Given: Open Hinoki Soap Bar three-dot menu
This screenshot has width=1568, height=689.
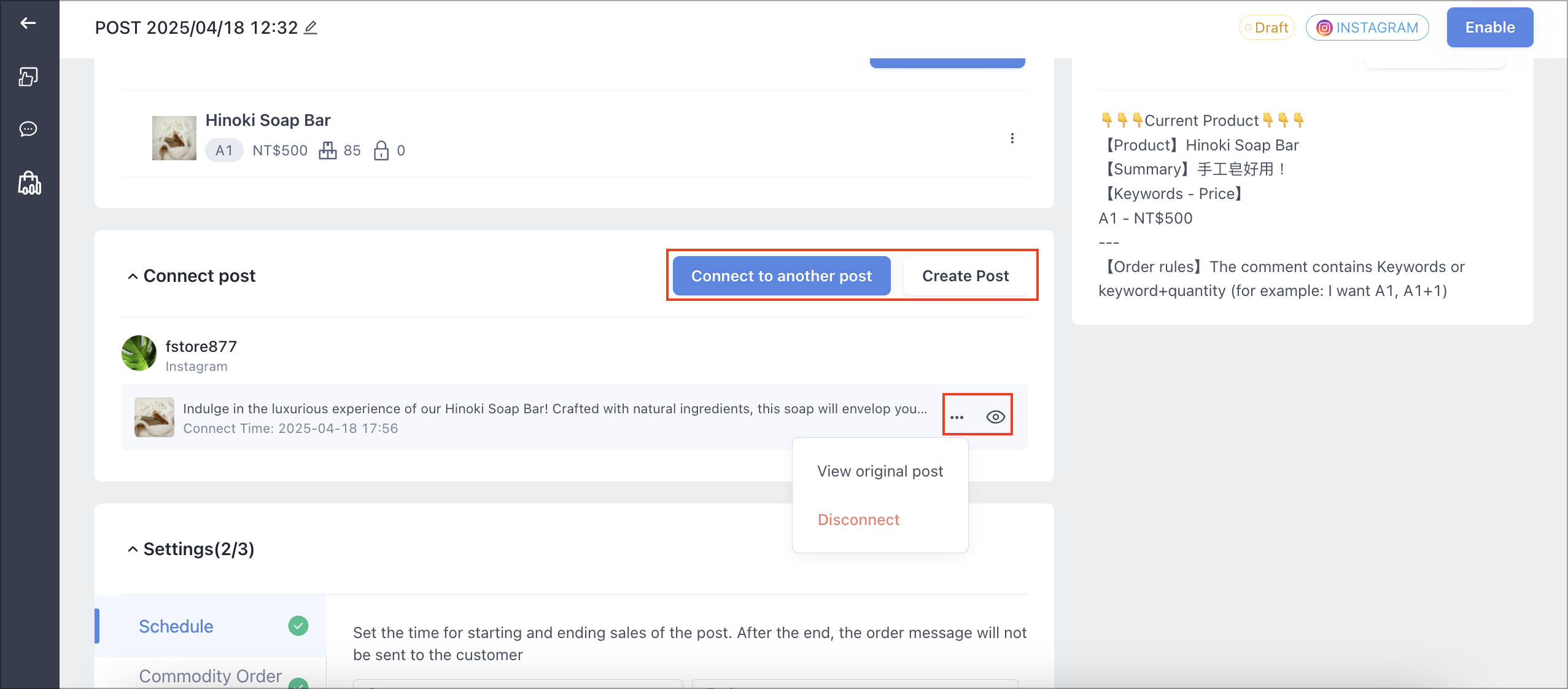Looking at the screenshot, I should 1012,138.
